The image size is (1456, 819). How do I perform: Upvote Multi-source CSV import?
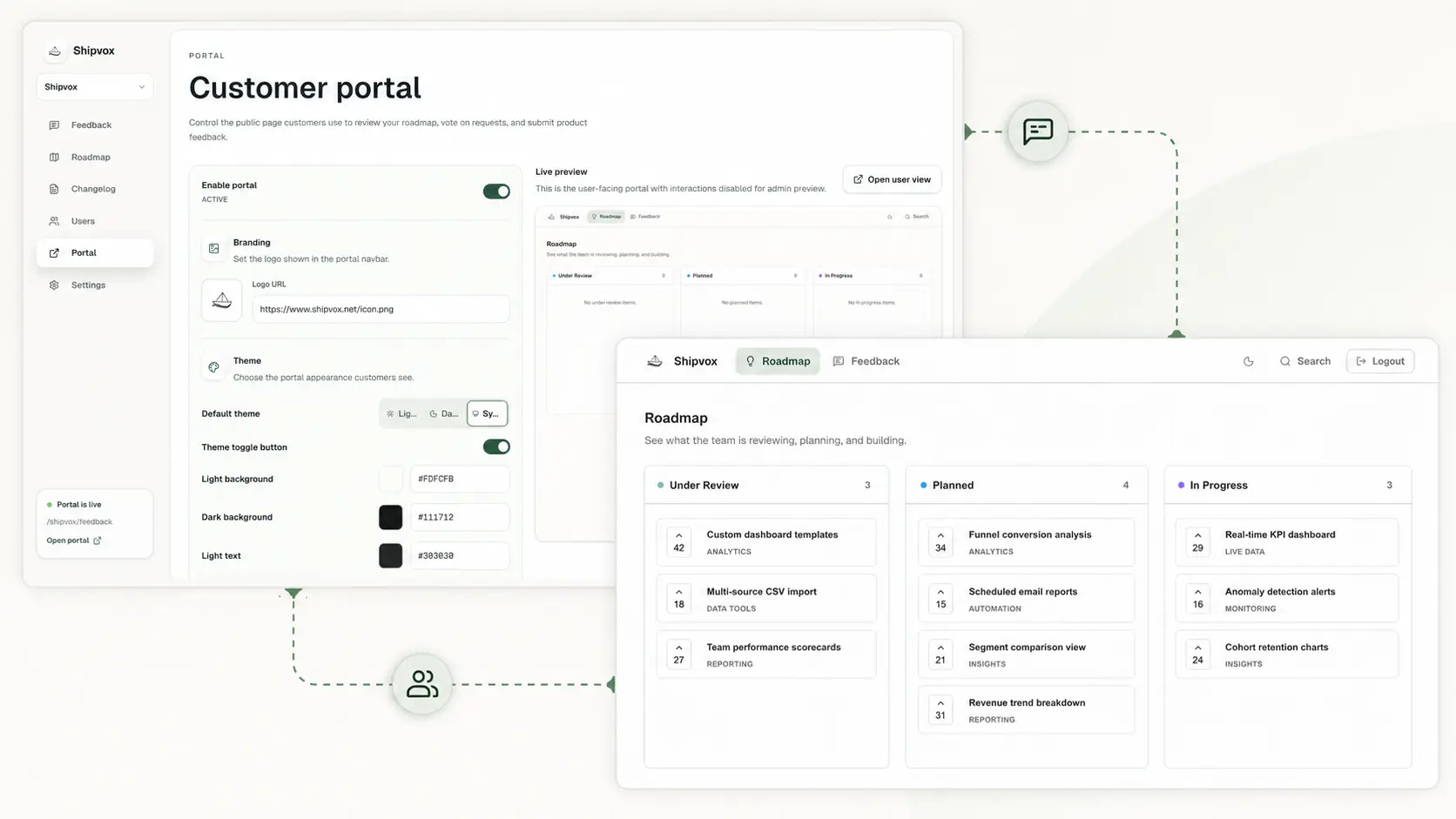tap(679, 598)
